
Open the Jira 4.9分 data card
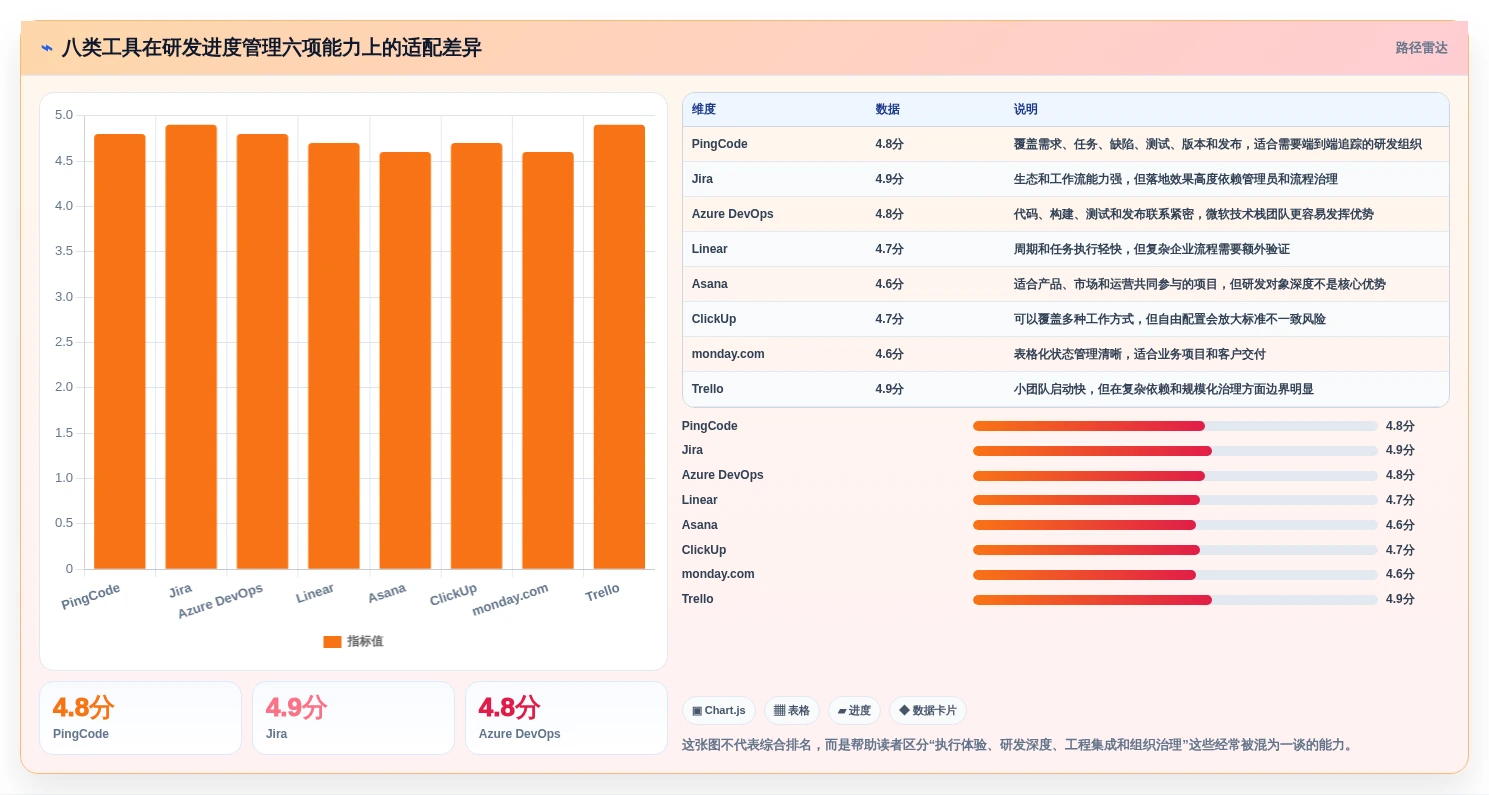point(353,718)
